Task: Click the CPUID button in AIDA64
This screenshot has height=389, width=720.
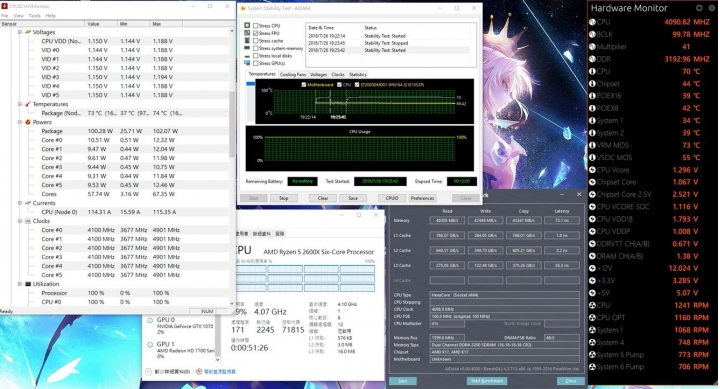Action: tap(392, 198)
